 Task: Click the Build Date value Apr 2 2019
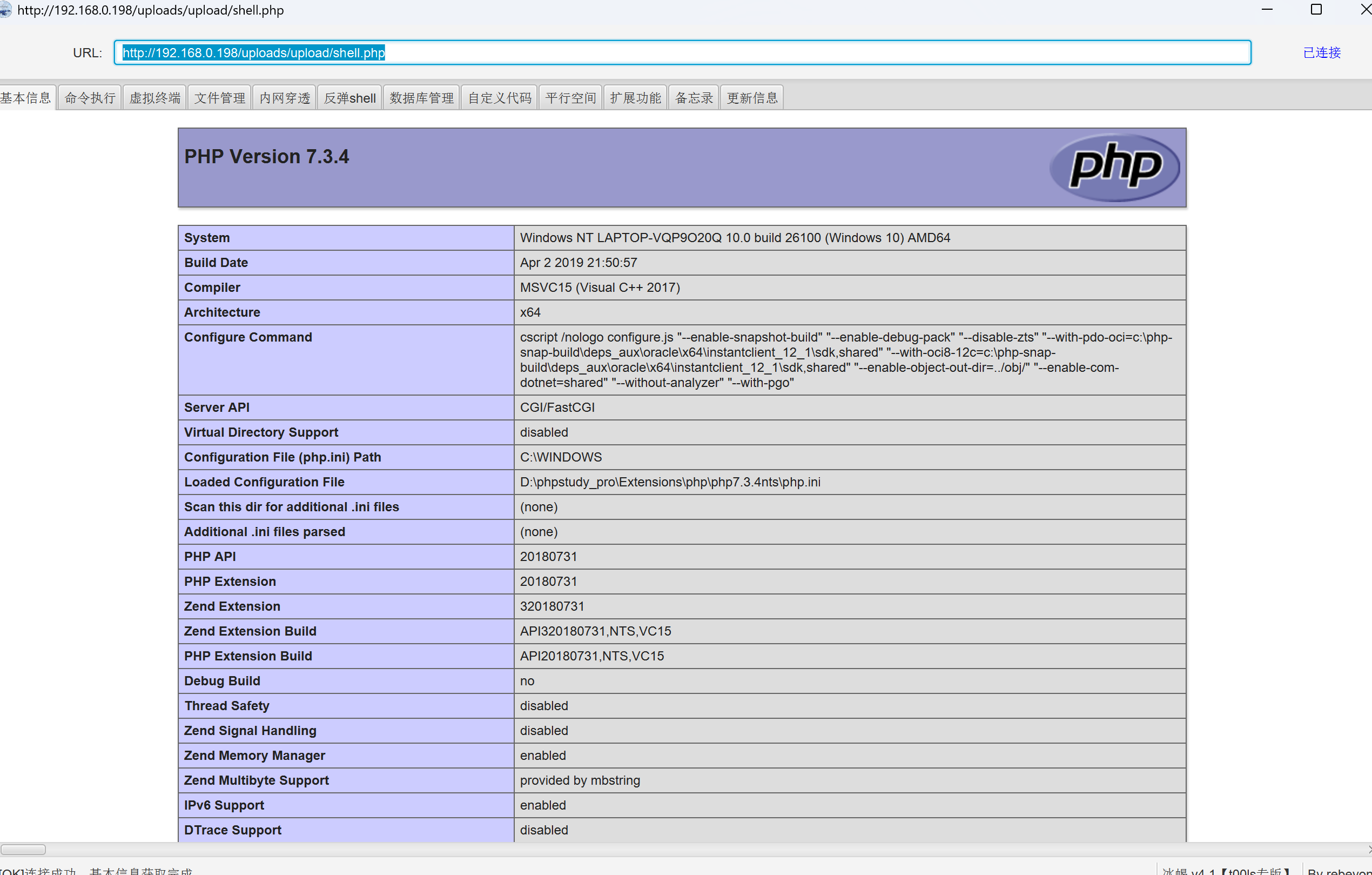point(579,263)
